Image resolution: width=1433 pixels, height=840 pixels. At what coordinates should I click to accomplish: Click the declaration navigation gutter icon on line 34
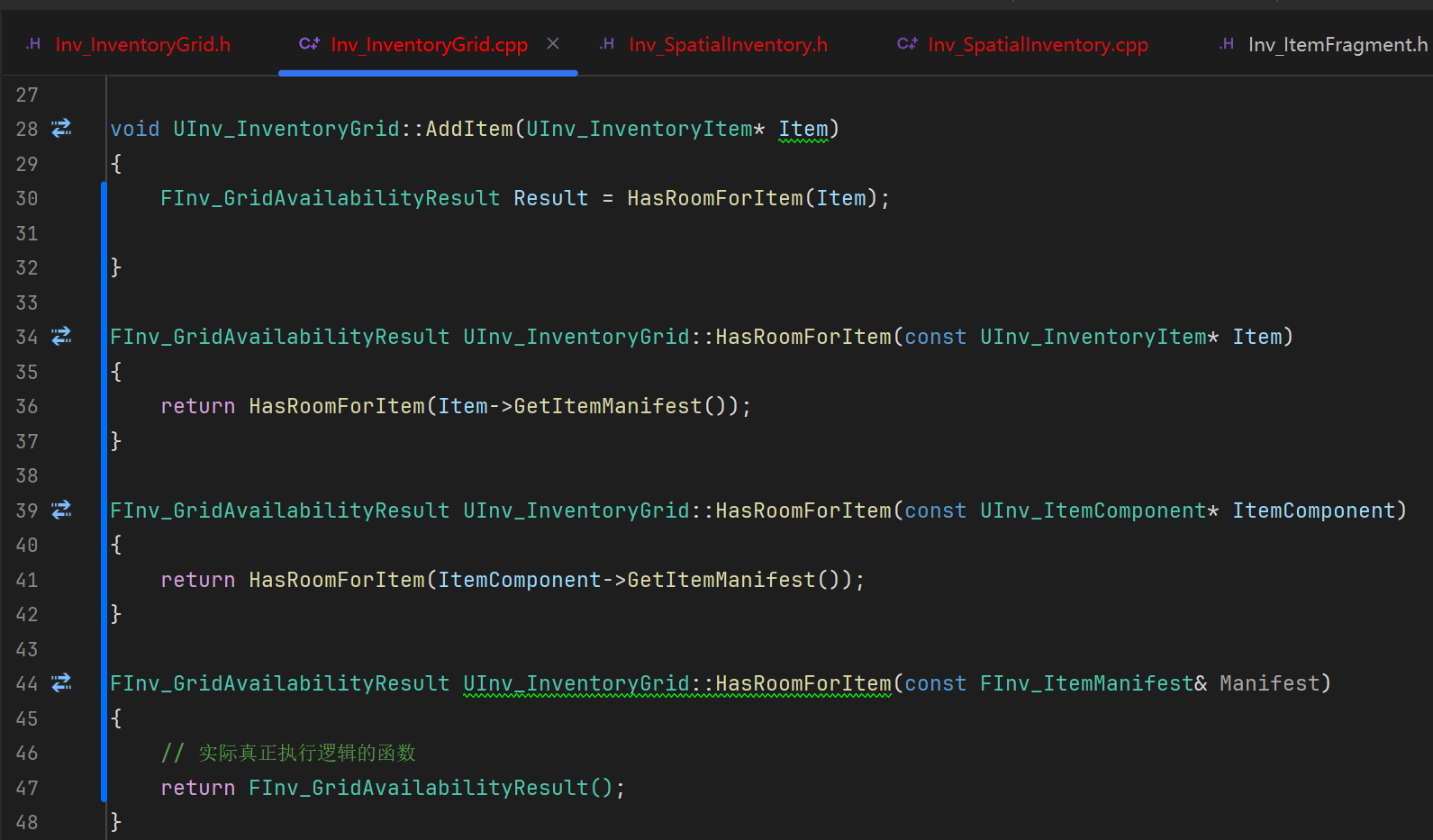[61, 337]
